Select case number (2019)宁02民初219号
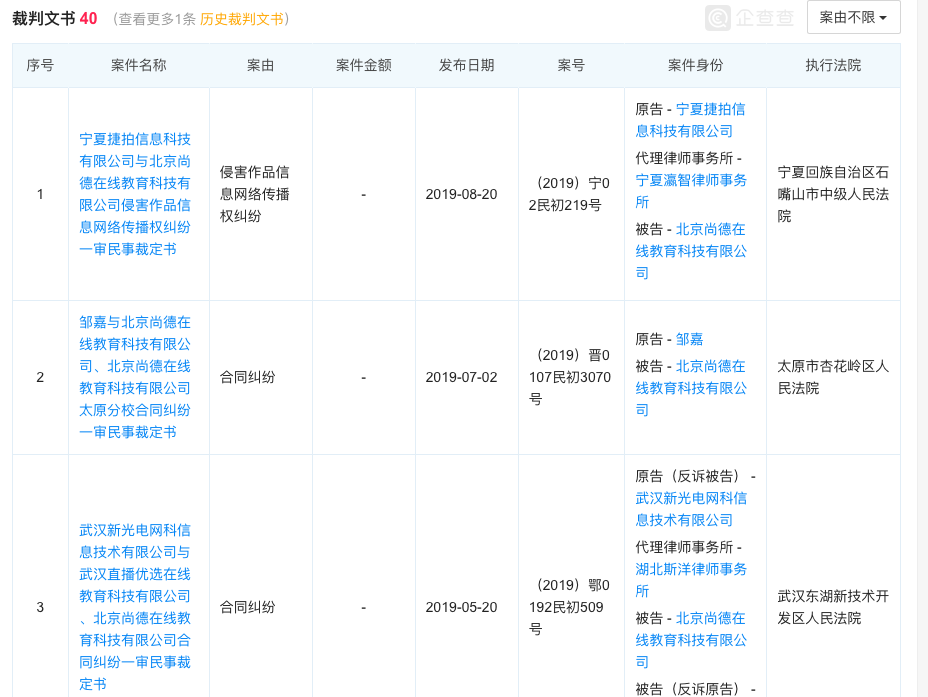Screen dimensions: 928x697 click(x=569, y=194)
